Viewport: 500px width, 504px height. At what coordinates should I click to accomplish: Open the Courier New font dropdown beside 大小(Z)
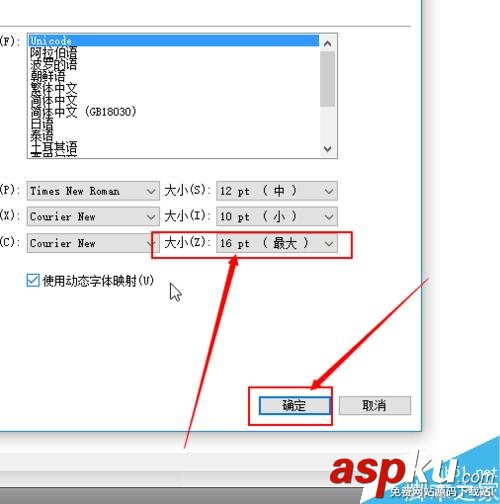pos(93,243)
